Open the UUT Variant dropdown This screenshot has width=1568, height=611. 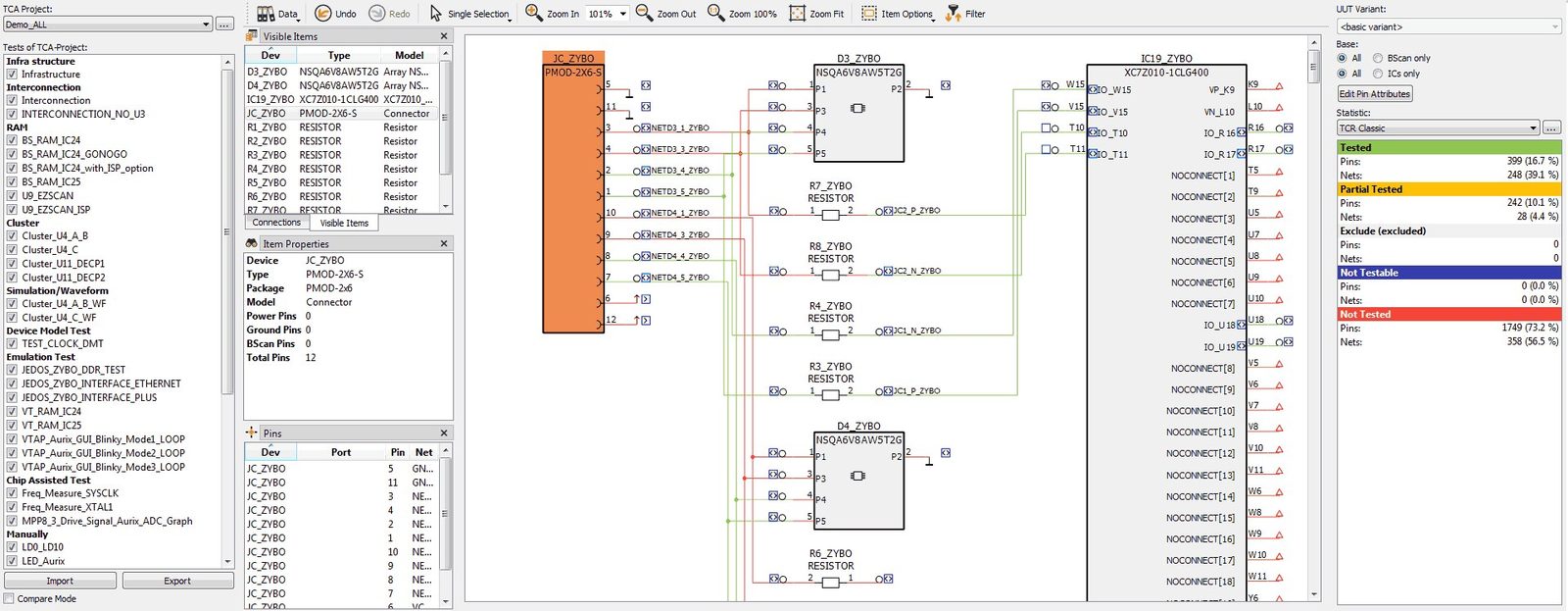1449,26
